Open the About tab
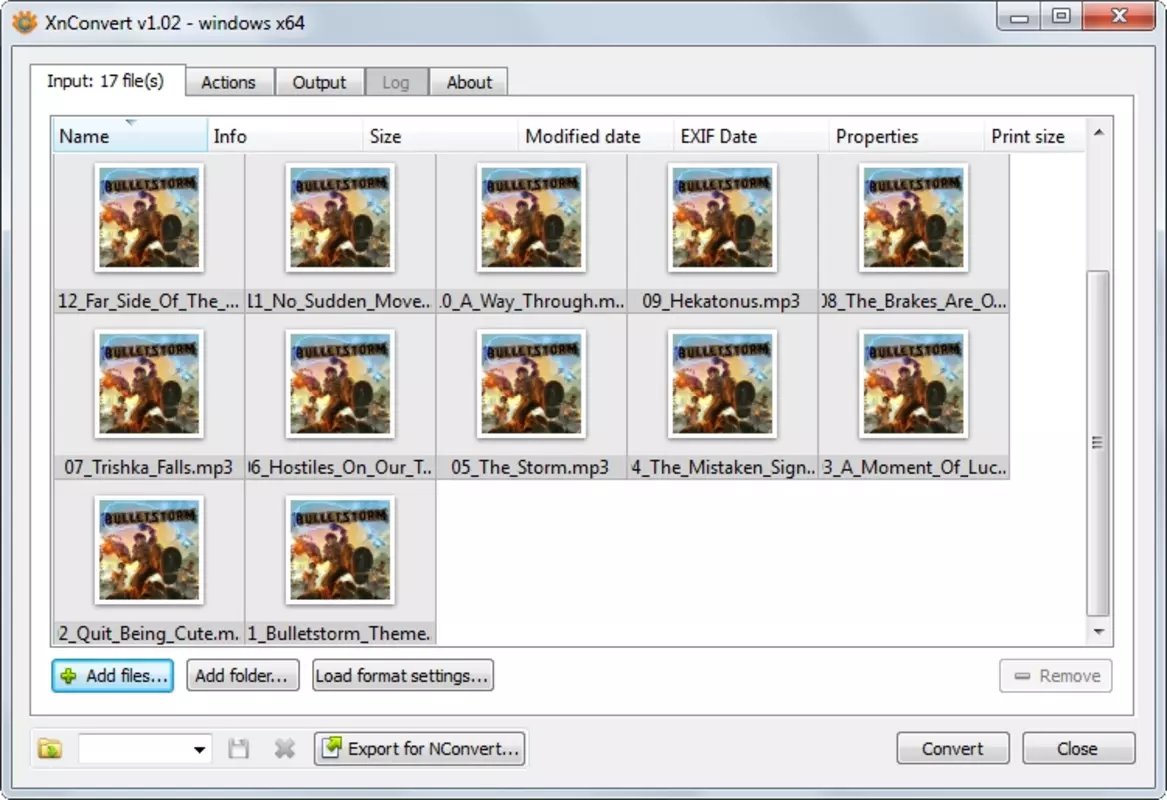 (x=469, y=82)
